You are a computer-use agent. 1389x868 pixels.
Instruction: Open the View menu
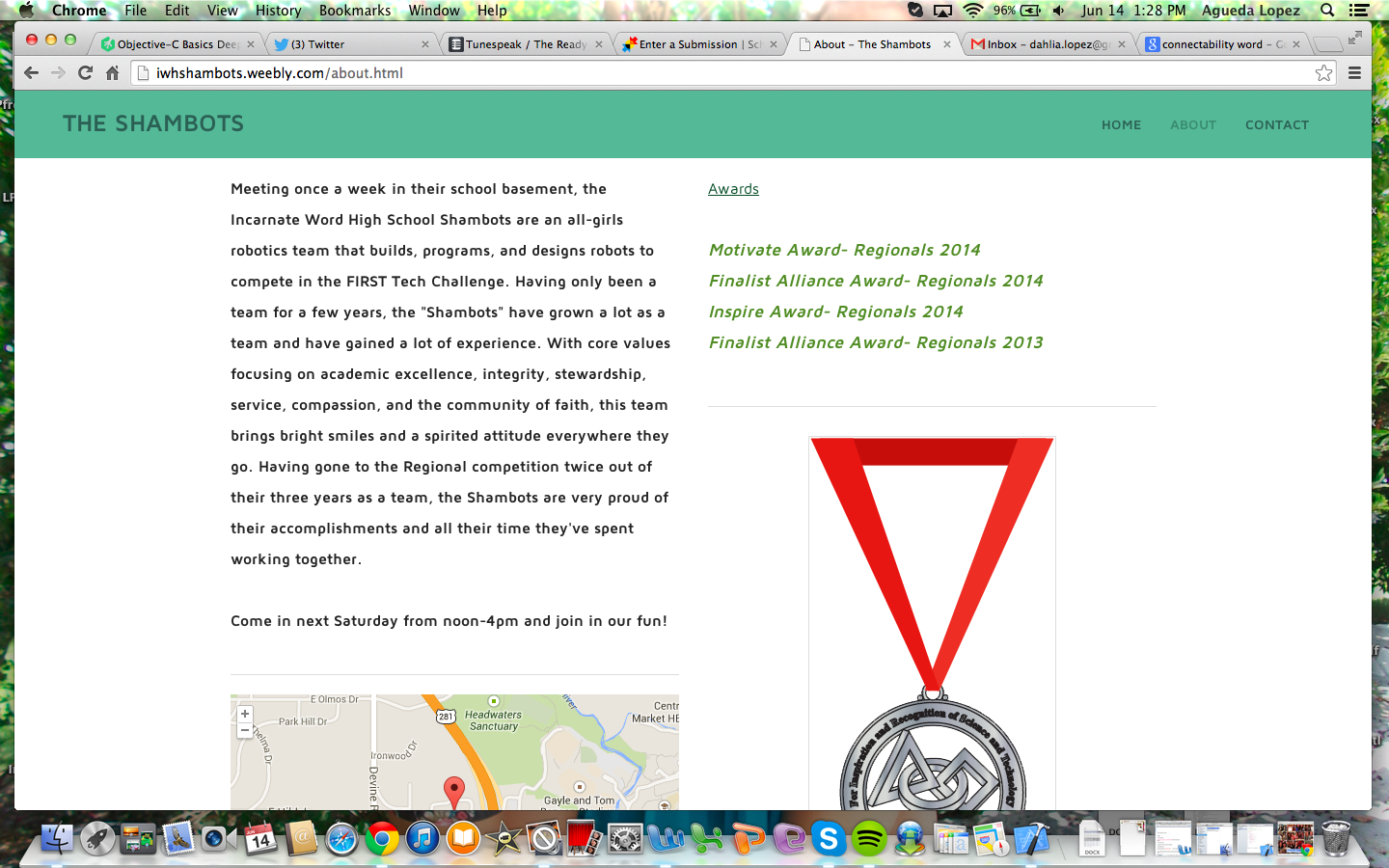[222, 11]
